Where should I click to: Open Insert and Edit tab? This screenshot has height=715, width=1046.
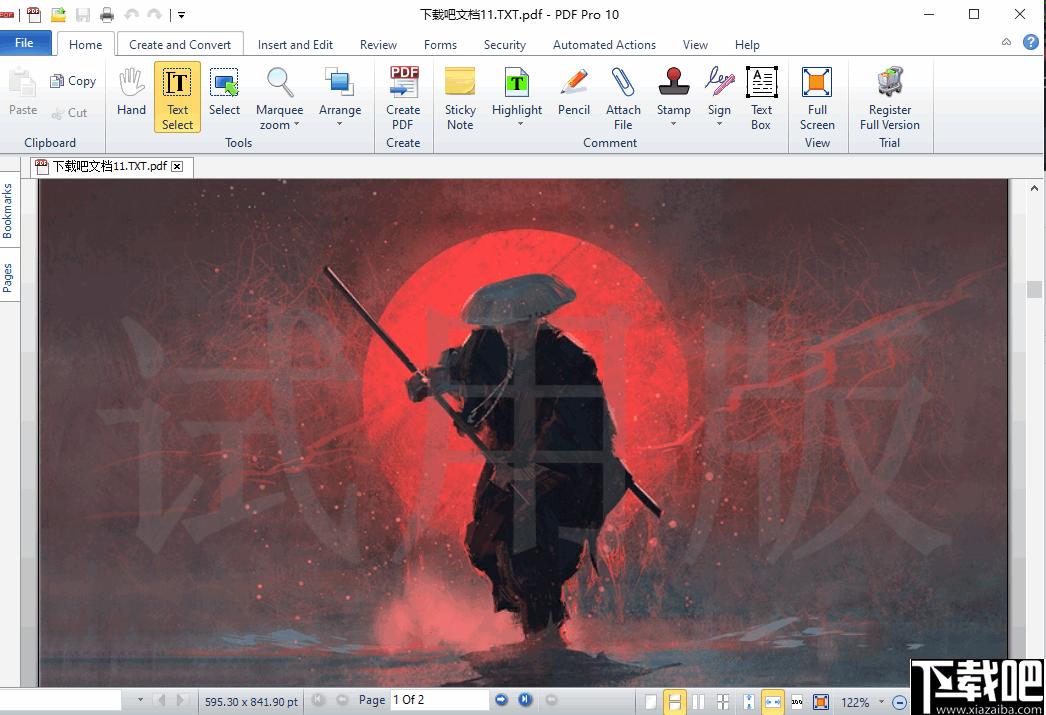coord(295,45)
